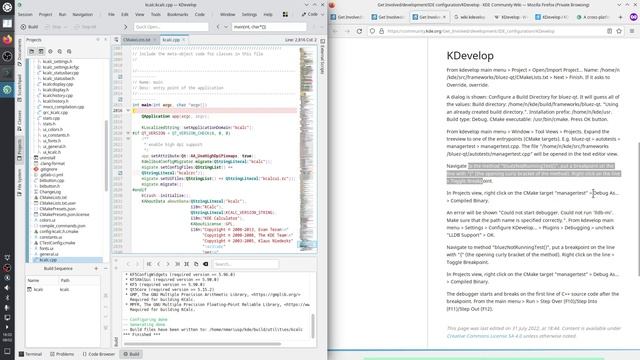Click the second icon in the Projects panel toolbar

(x=41, y=51)
